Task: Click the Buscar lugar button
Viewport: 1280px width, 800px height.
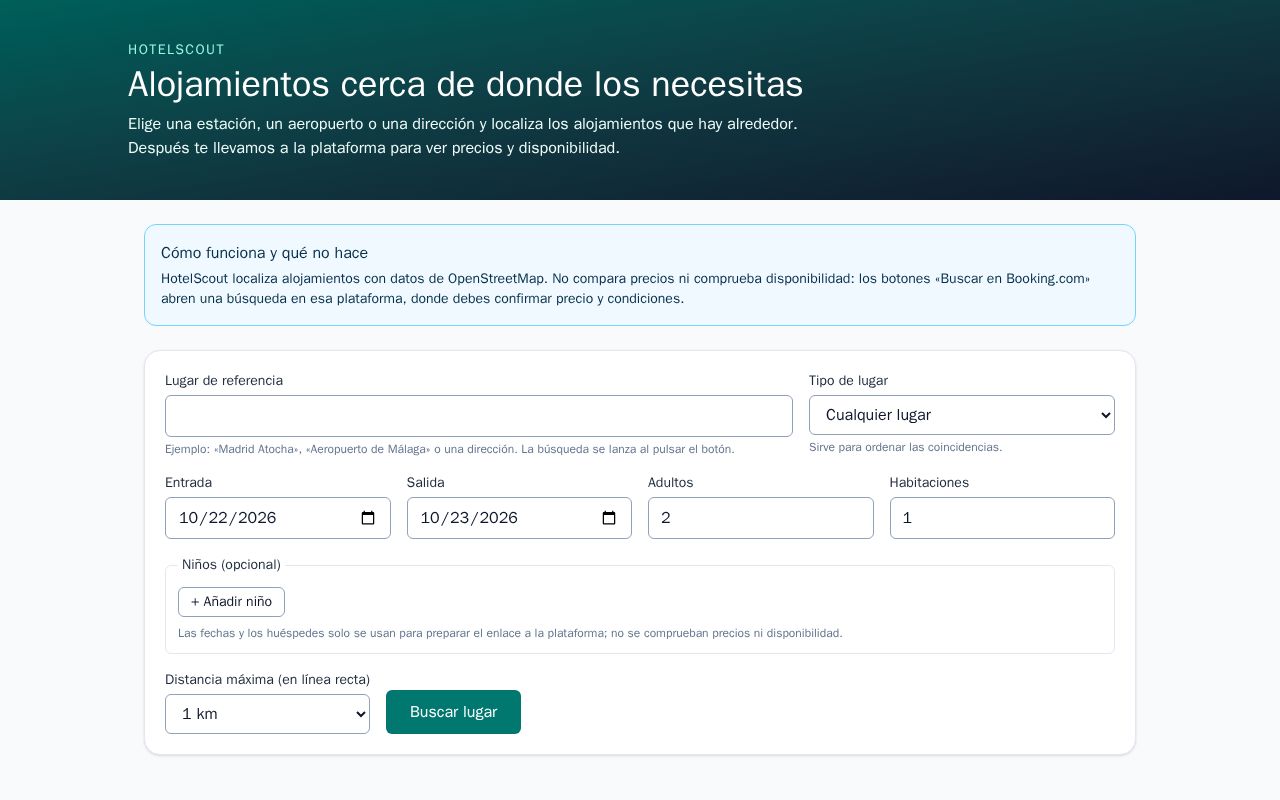Action: 453,712
